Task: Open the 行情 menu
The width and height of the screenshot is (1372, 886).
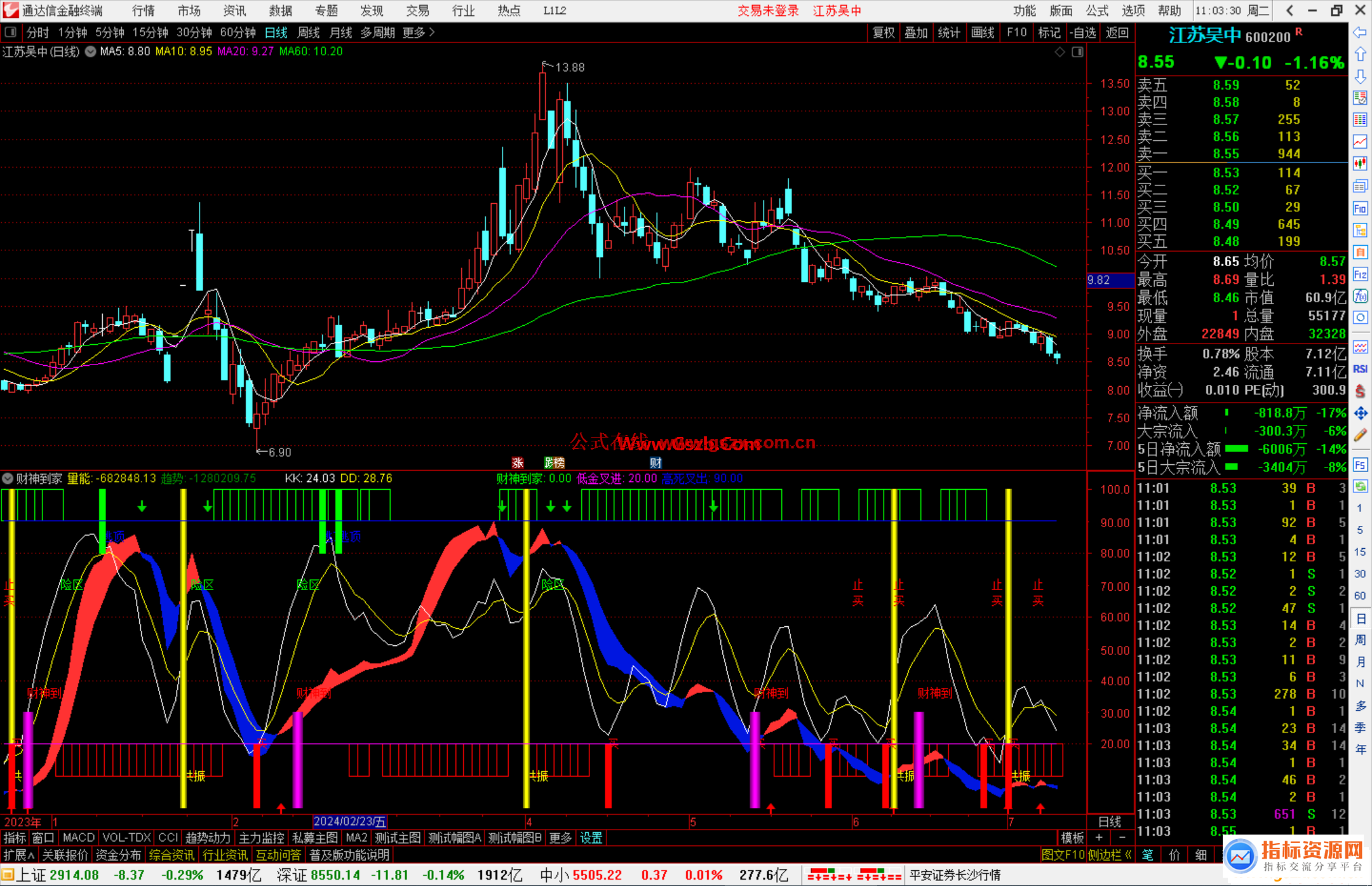Action: 144,10
